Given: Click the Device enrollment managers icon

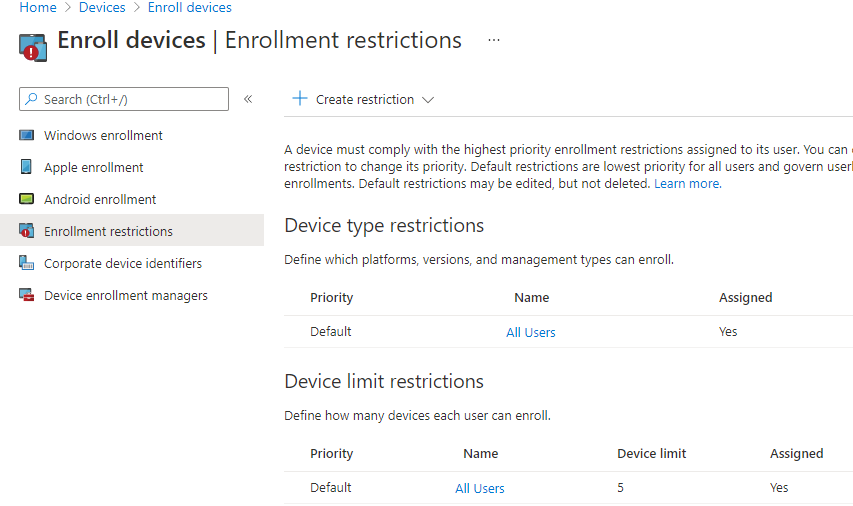Looking at the screenshot, I should point(26,296).
